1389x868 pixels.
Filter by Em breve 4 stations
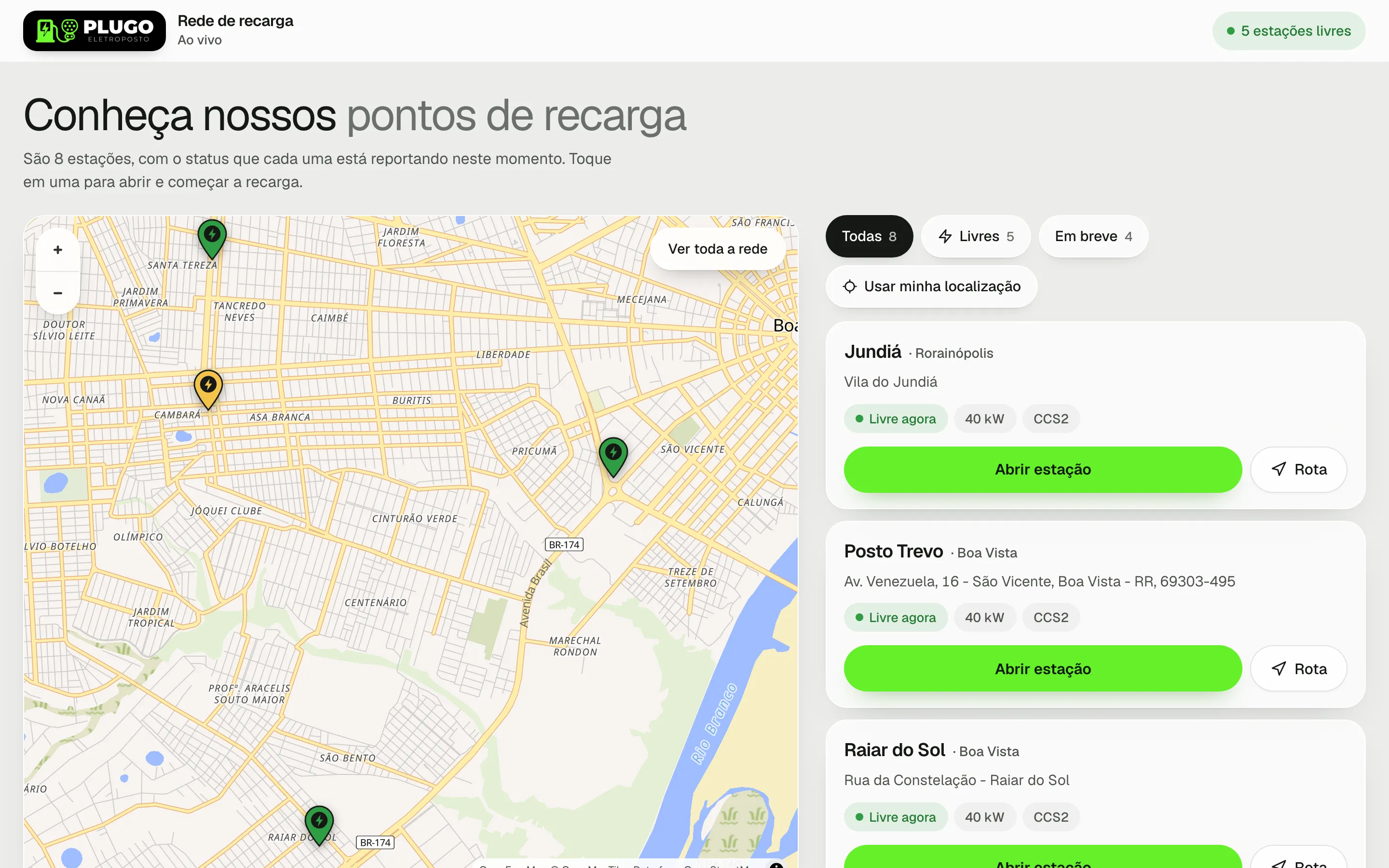1093,236
